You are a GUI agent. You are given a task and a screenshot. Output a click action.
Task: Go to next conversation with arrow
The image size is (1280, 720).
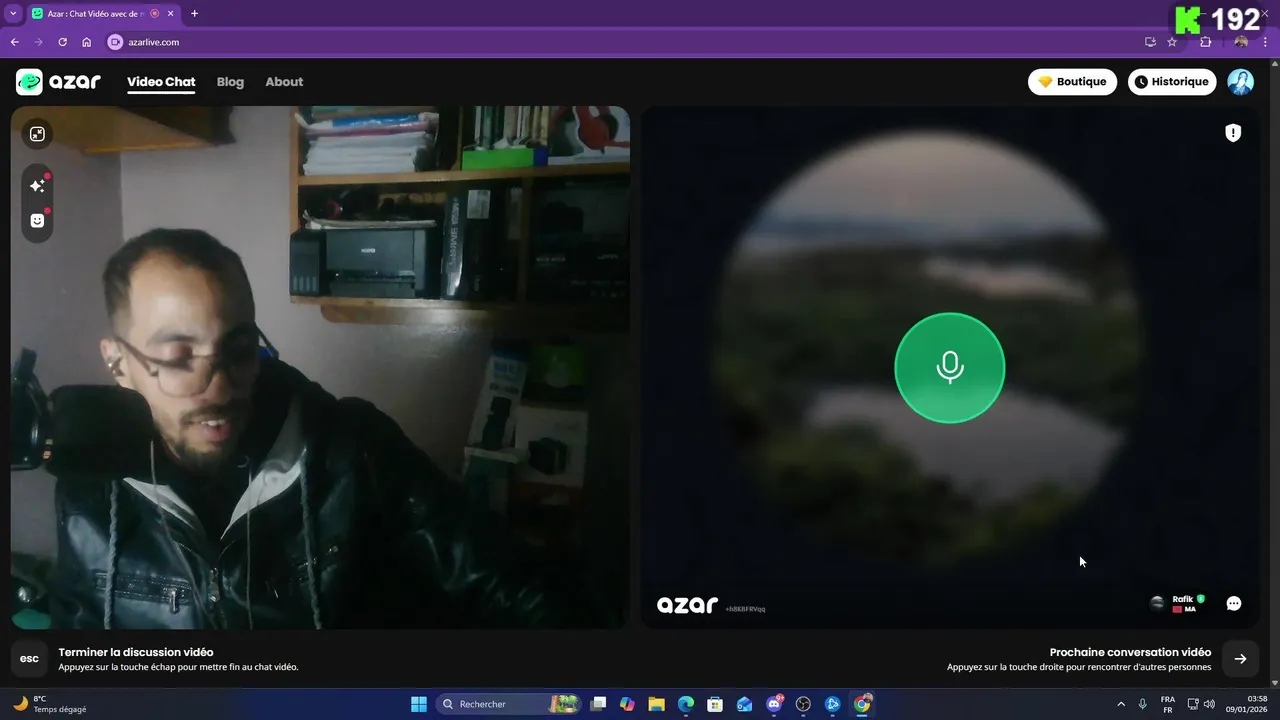[1240, 658]
